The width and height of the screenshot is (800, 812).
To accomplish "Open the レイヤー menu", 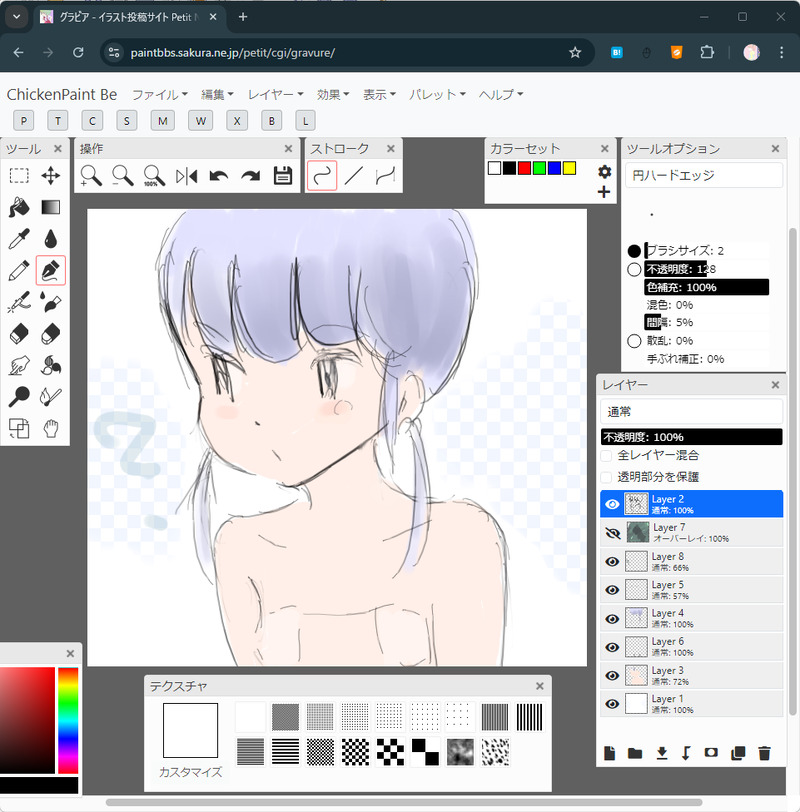I will (x=275, y=95).
